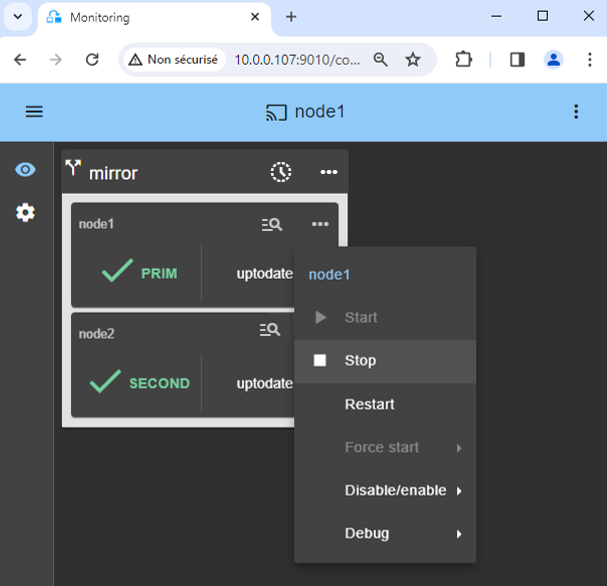Click the three-dot menu on node1 card

coord(320,225)
